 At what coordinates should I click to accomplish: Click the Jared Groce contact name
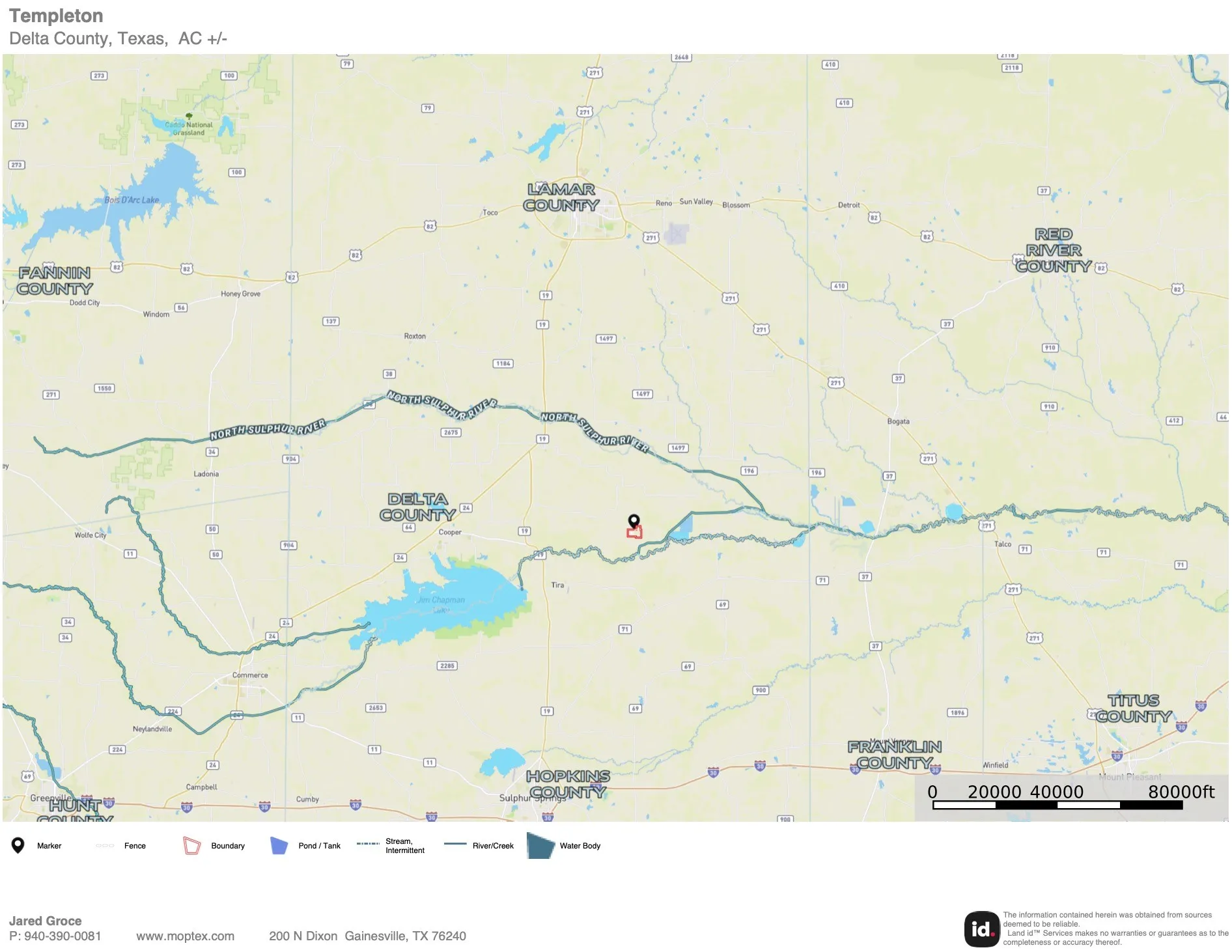[46, 921]
